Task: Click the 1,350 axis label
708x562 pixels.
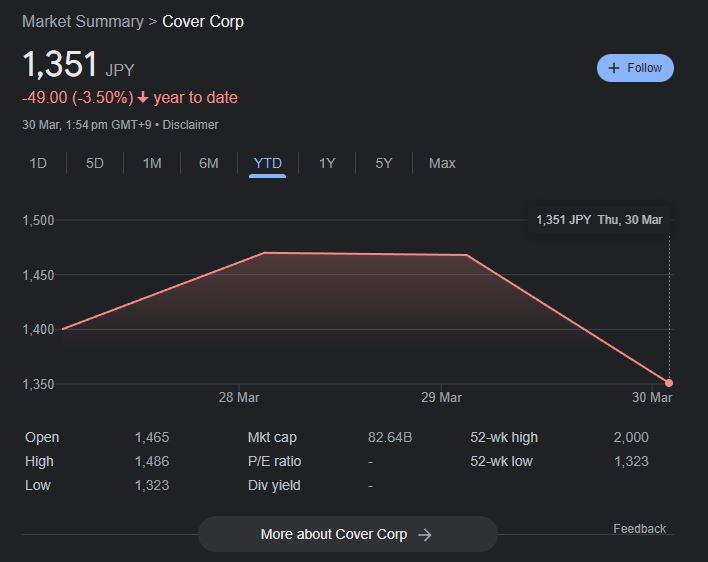Action: click(38, 384)
